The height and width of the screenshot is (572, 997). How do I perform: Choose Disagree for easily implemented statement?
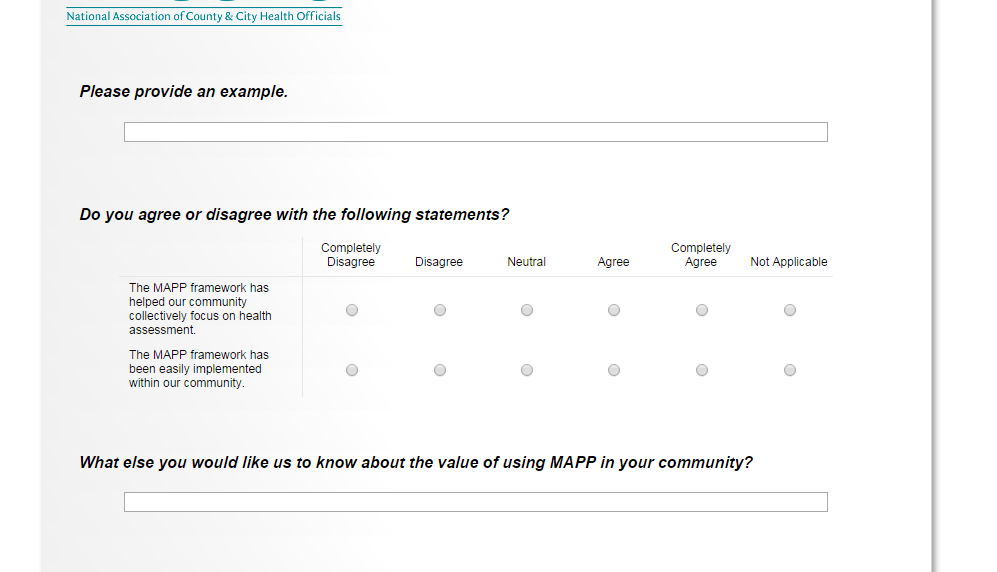pyautogui.click(x=440, y=370)
